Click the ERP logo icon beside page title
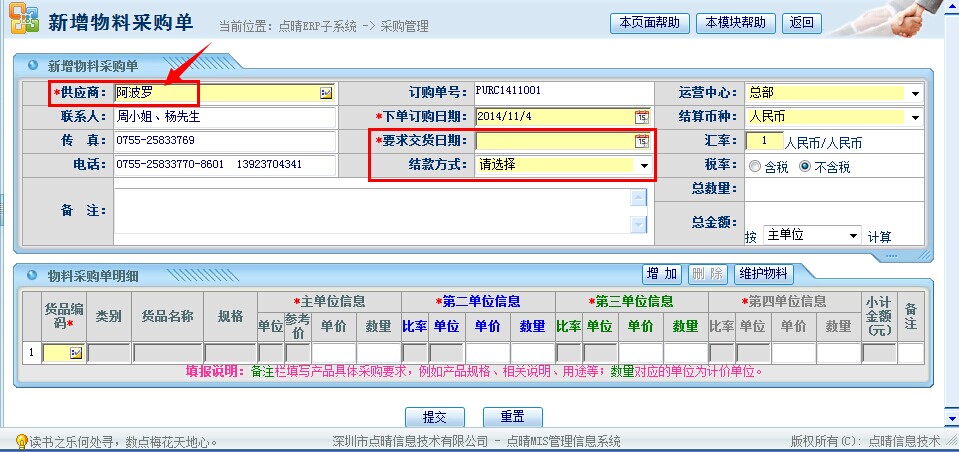Viewport: 959px width, 452px height. click(23, 23)
